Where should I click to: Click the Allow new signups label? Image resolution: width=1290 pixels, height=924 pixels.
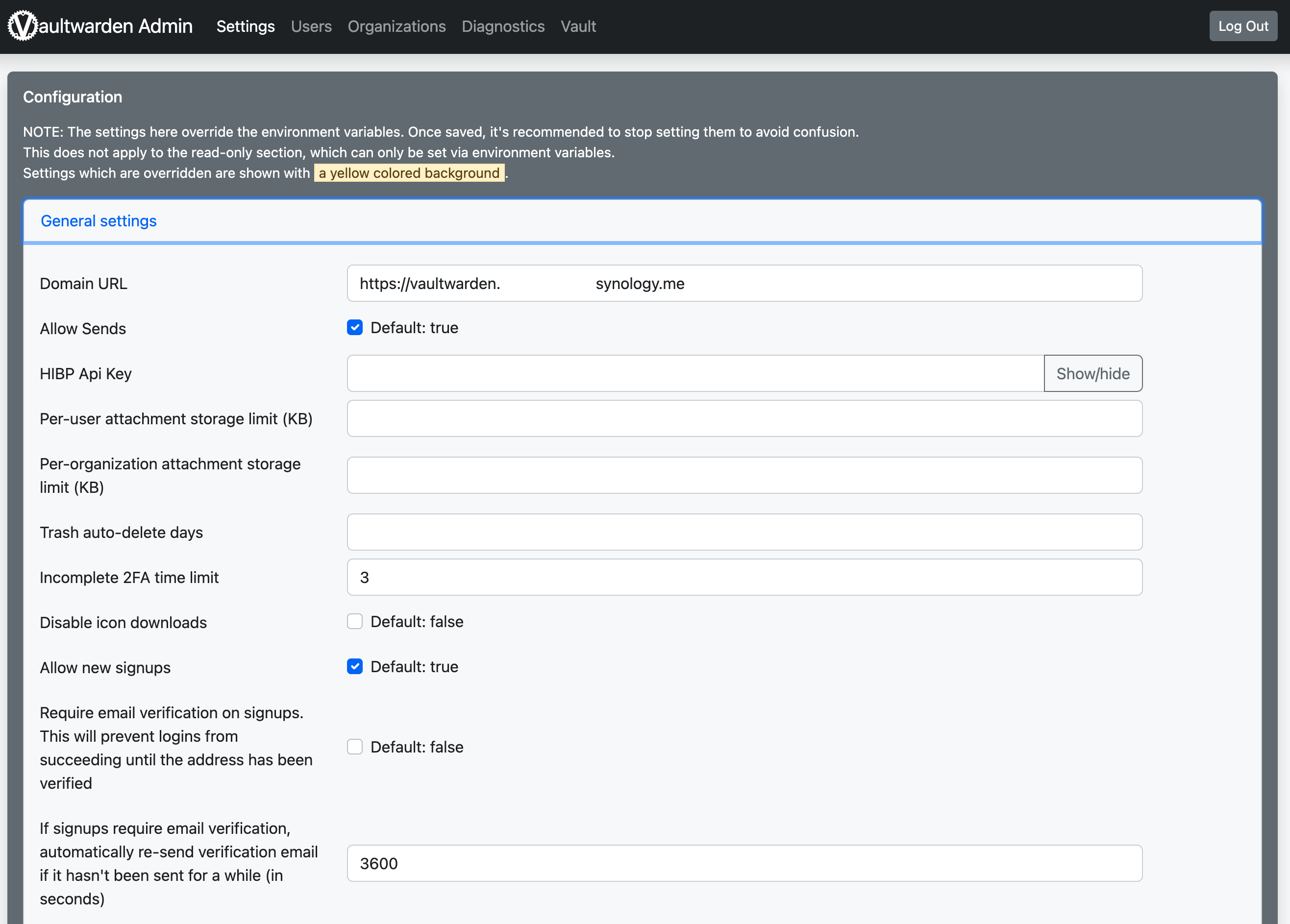tap(105, 668)
